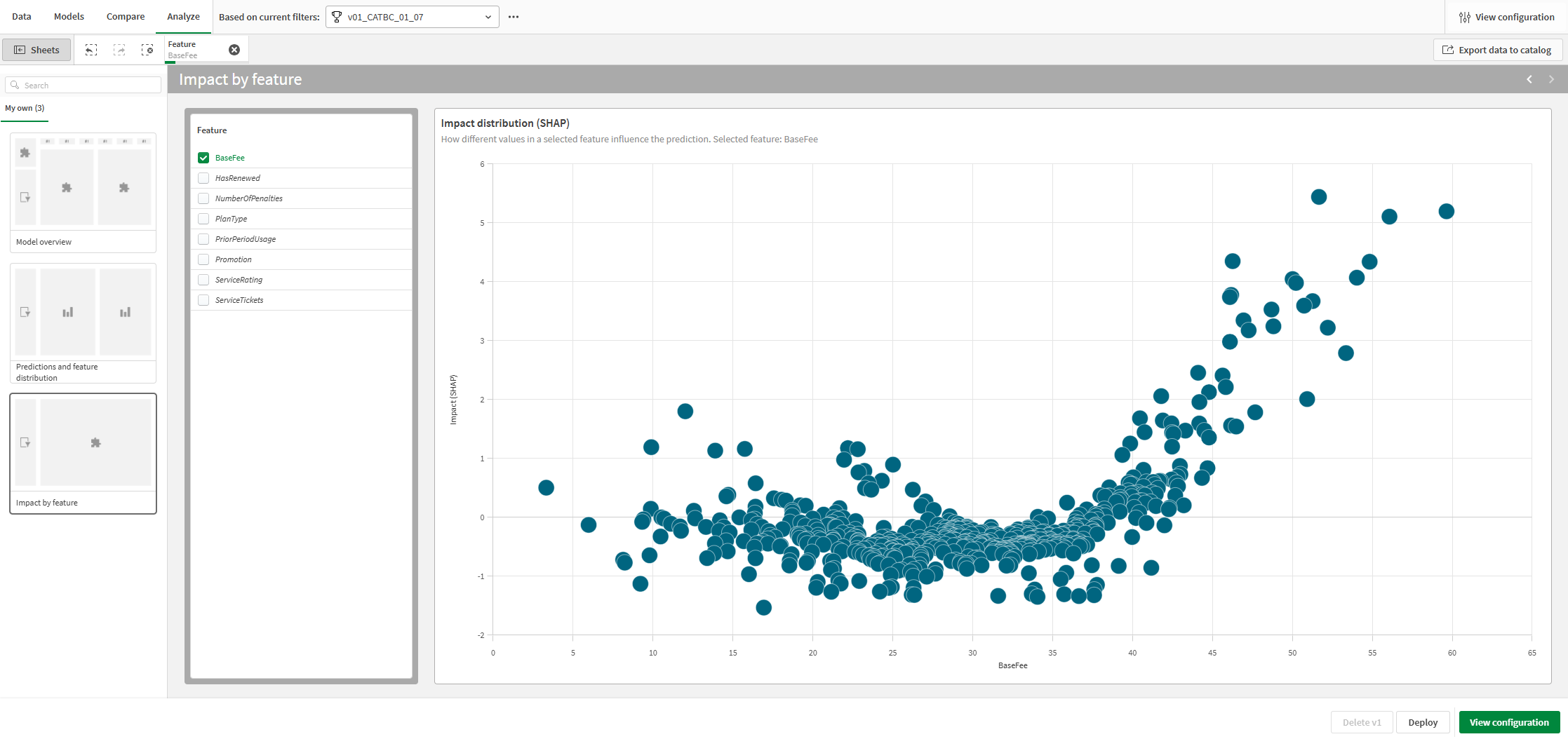Click the Deploy button
The width and height of the screenshot is (1568, 739).
click(1423, 721)
